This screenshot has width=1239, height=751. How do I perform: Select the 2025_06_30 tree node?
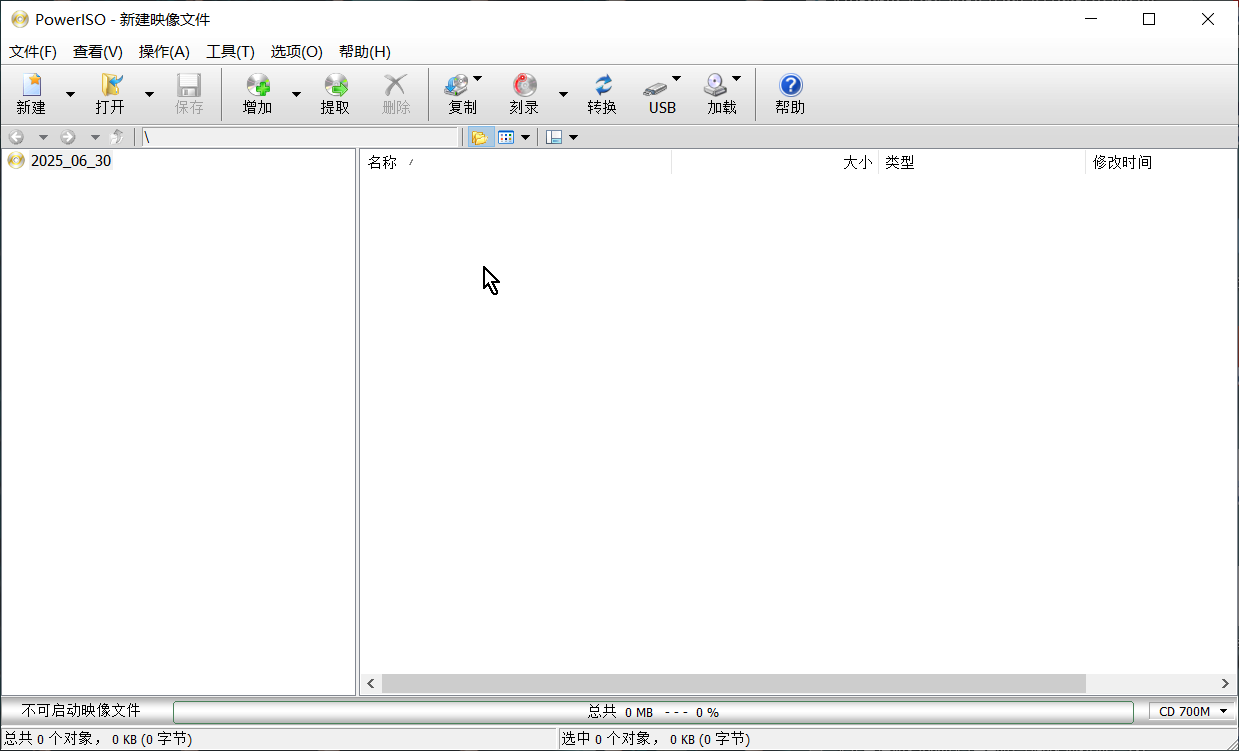click(70, 161)
